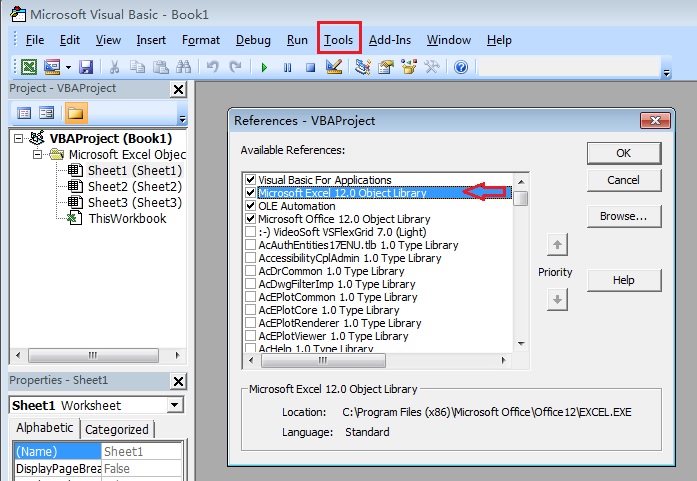
Task: Click View Object icon in Project panel
Action: [x=46, y=113]
